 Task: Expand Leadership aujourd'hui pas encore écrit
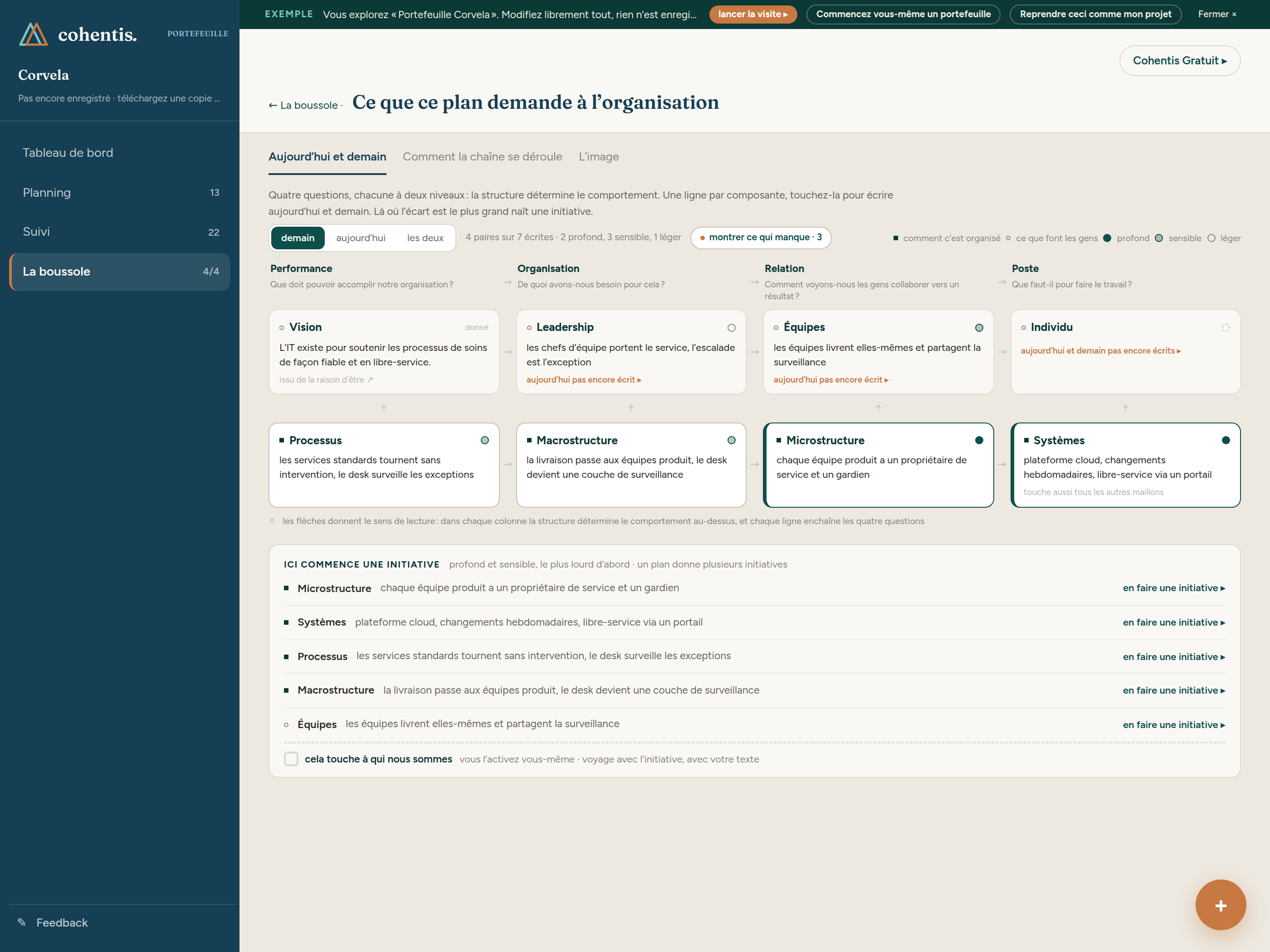[583, 380]
